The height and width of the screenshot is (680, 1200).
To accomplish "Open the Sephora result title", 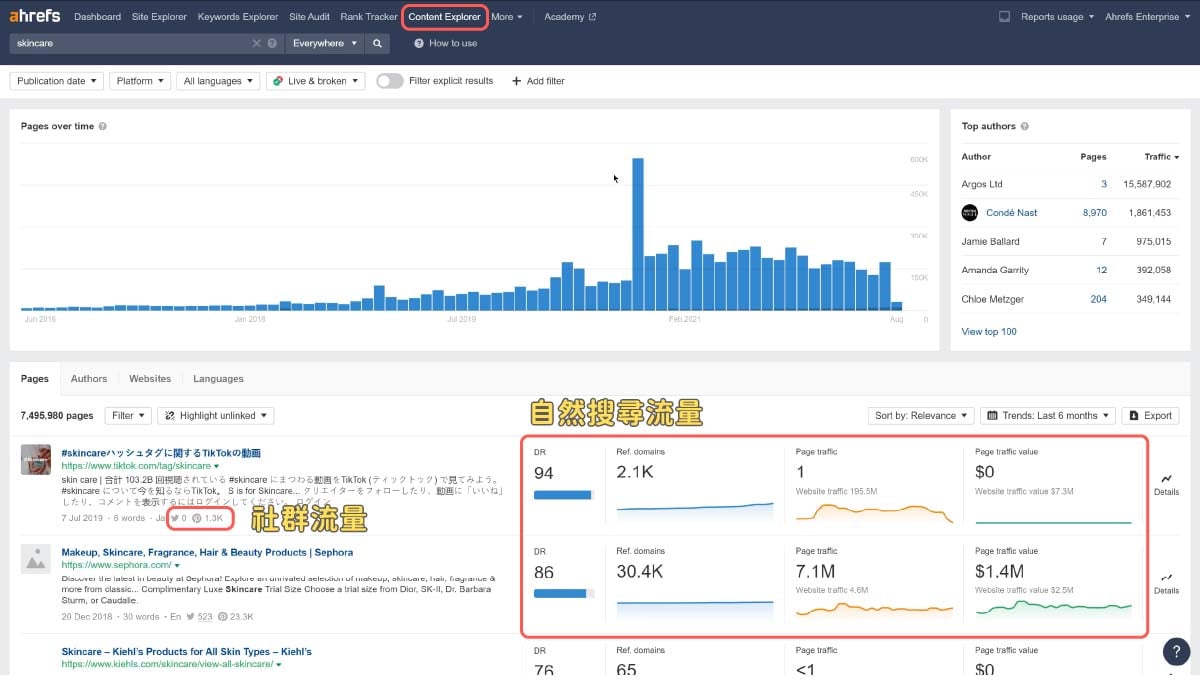I will pos(207,552).
